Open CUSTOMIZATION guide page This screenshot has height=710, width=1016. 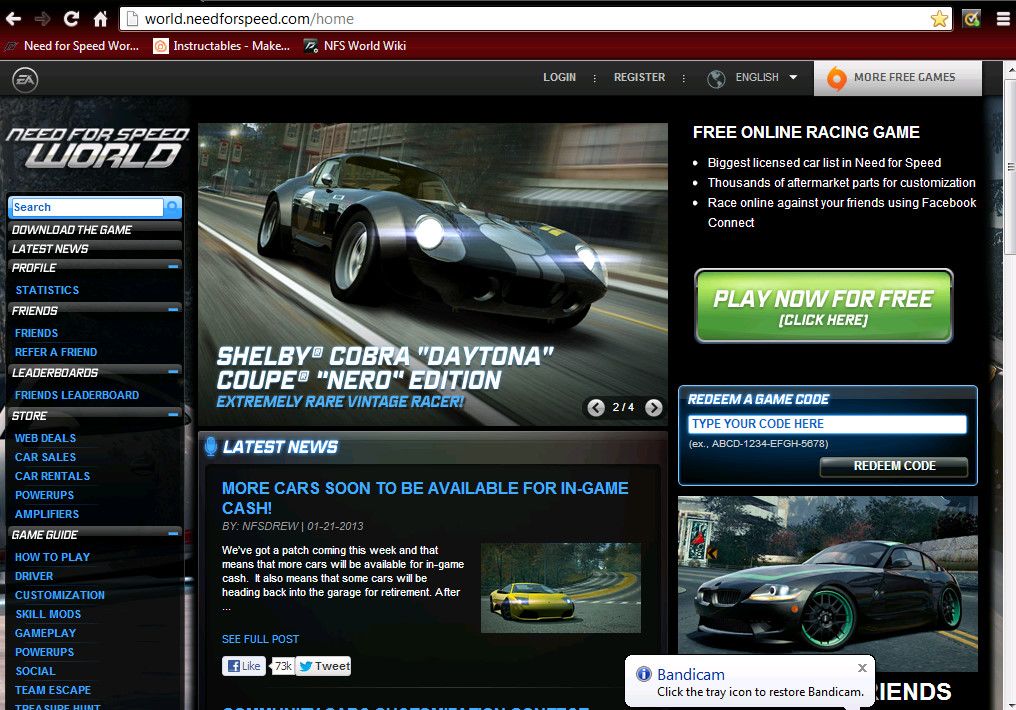point(60,595)
